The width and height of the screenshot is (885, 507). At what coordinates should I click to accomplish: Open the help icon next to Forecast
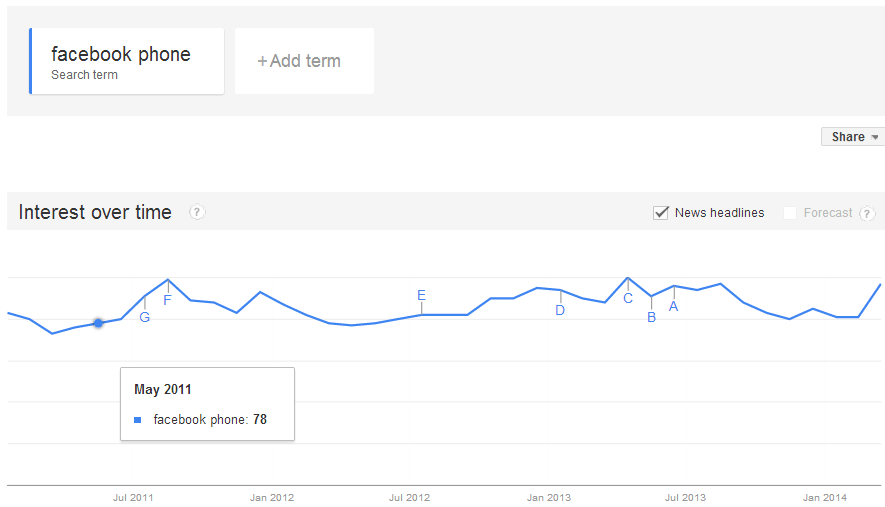pyautogui.click(x=867, y=213)
